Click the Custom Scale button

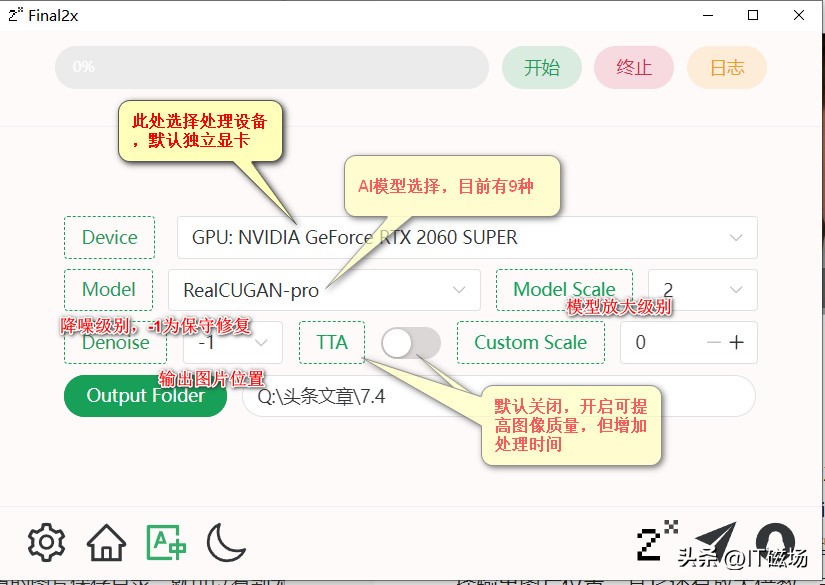[531, 342]
